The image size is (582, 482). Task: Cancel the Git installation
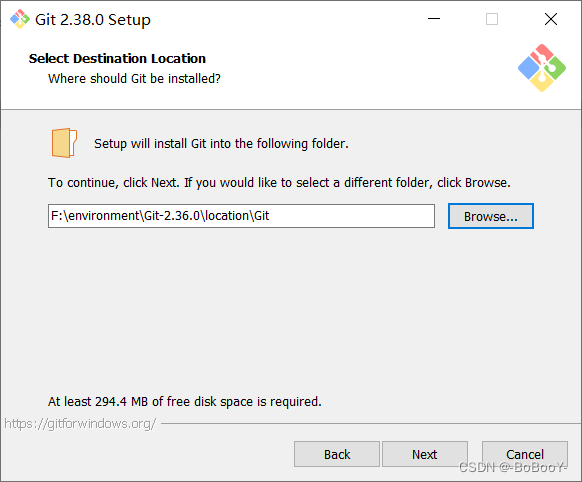tap(525, 454)
